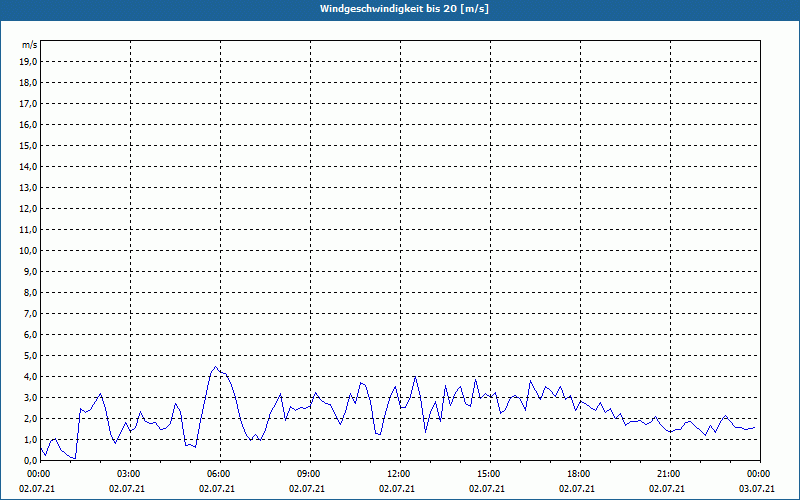Select the '4,0' y-axis label

(30, 377)
